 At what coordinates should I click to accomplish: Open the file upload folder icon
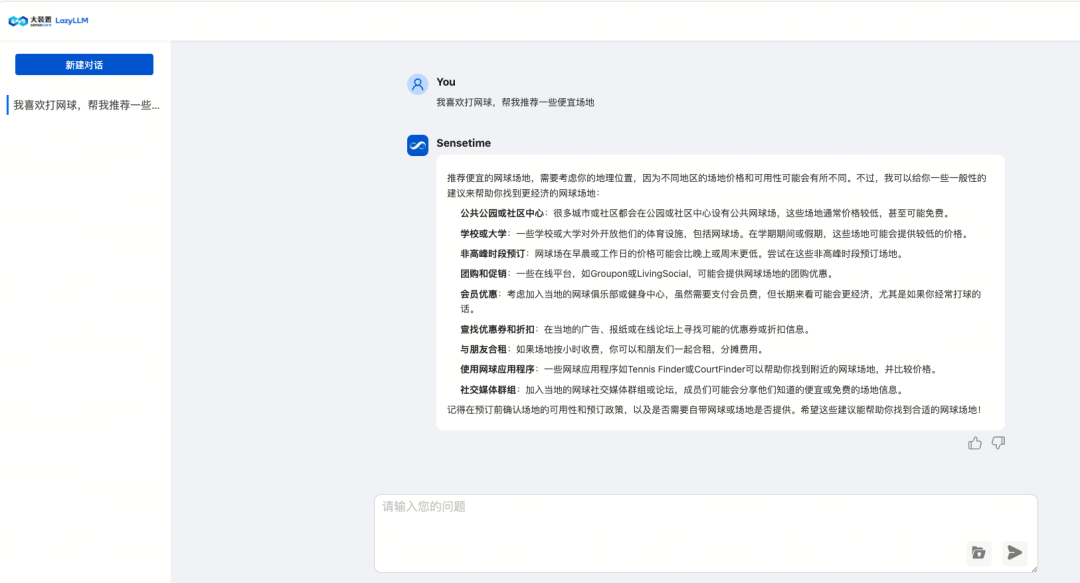[978, 553]
